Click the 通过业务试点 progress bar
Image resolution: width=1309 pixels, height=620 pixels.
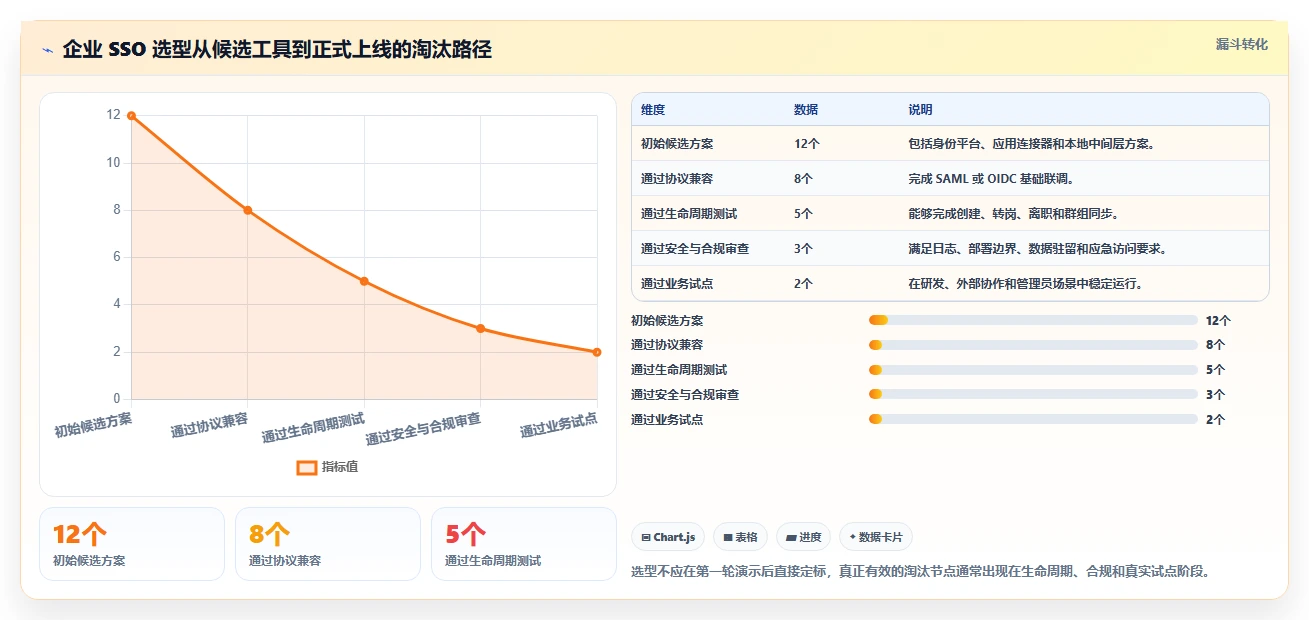tap(1033, 419)
